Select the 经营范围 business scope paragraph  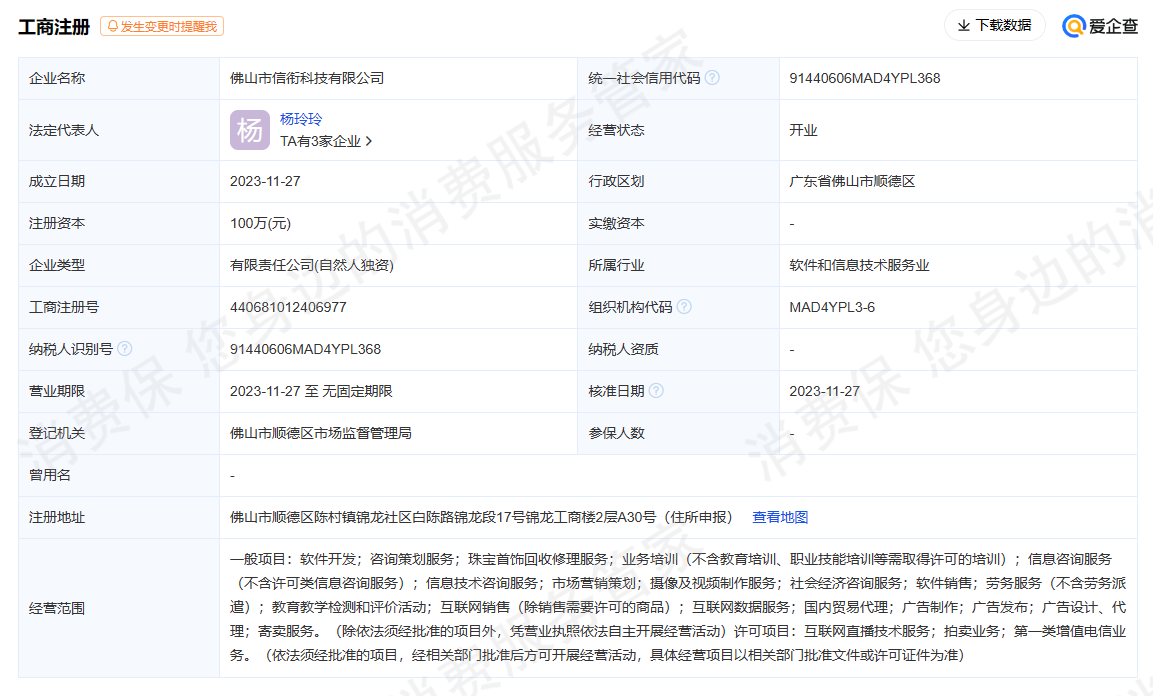678,607
